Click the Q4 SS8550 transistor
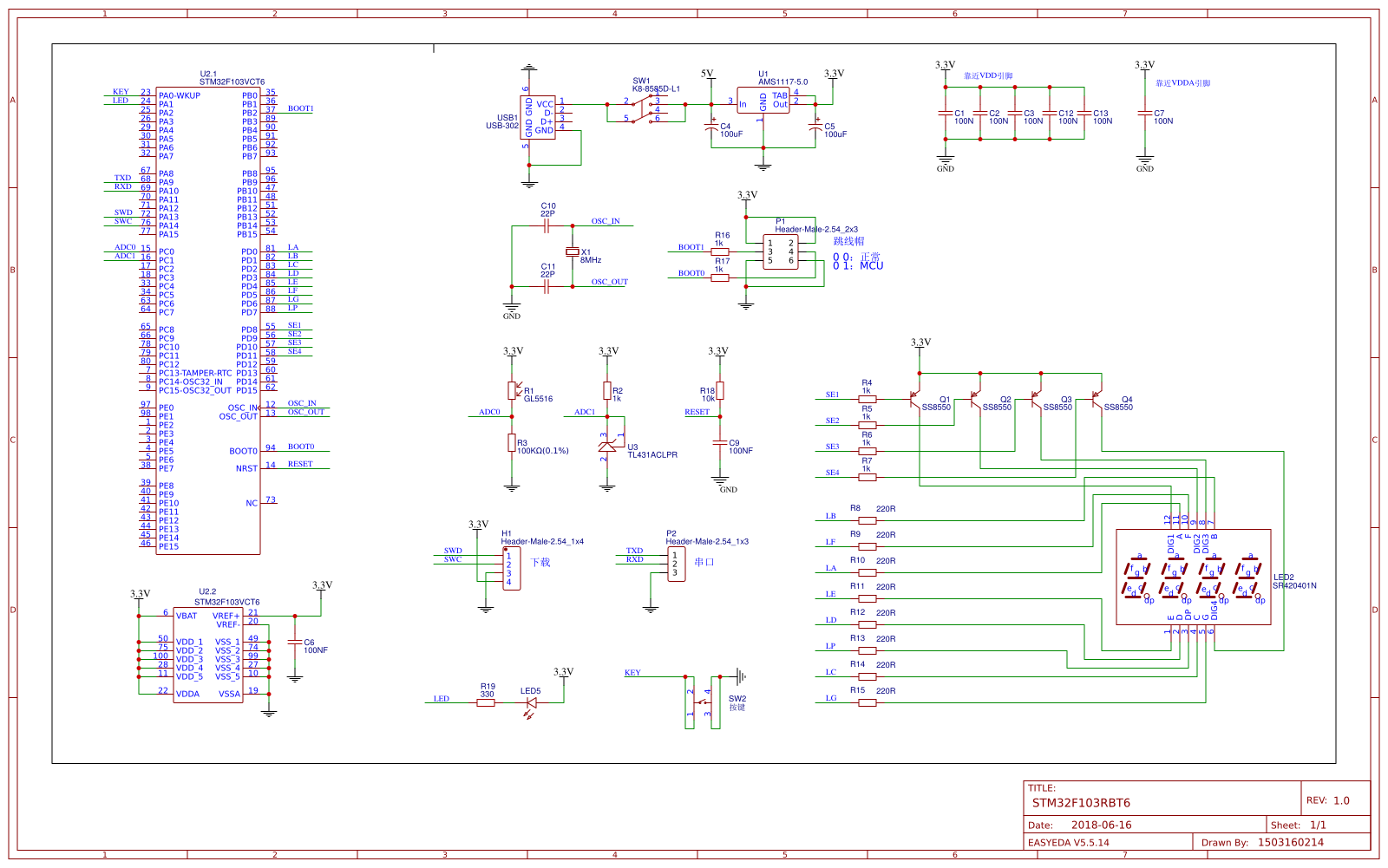 tap(1097, 399)
